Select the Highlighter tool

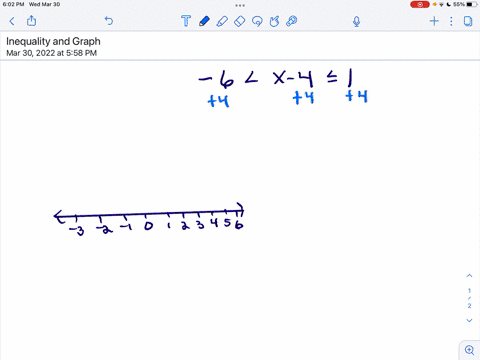(222, 21)
